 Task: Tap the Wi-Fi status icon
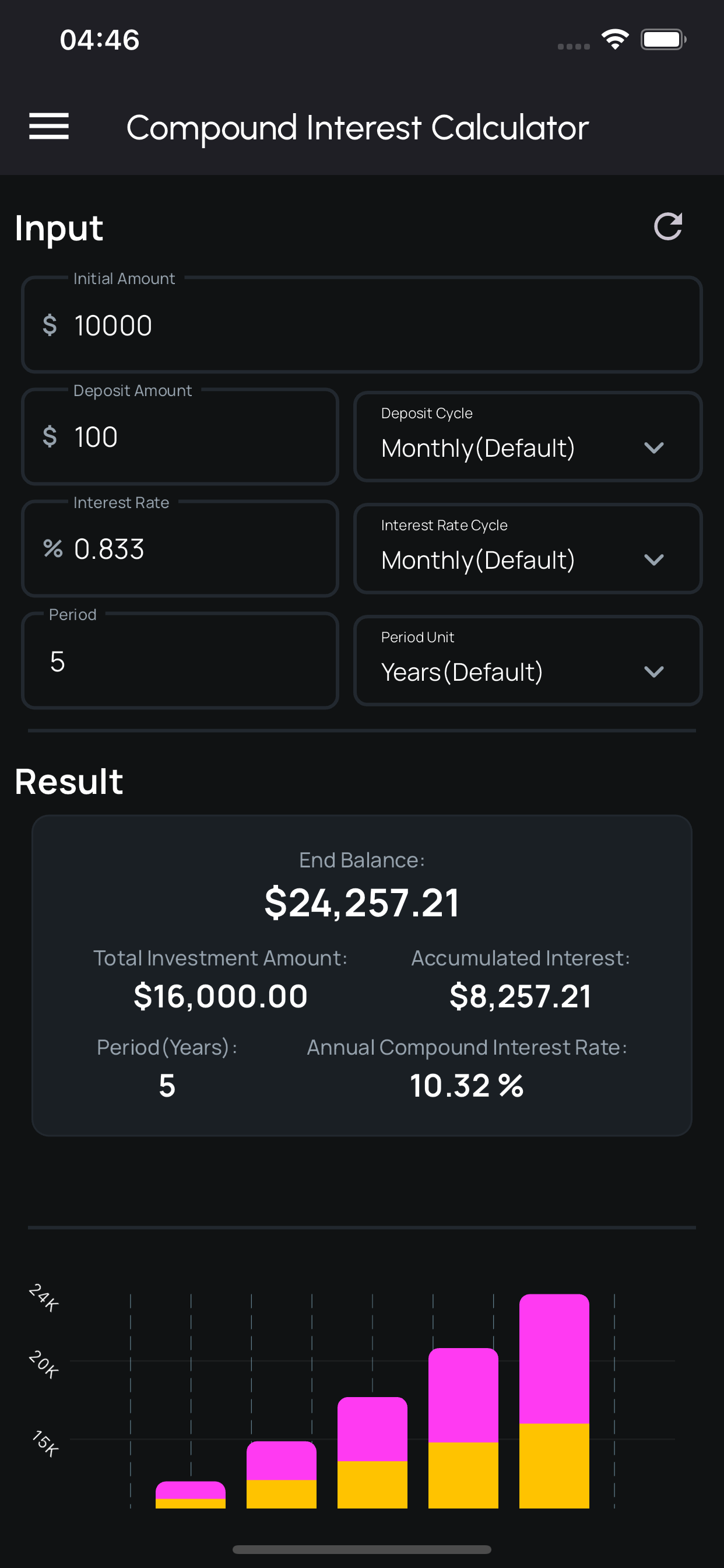point(614,40)
